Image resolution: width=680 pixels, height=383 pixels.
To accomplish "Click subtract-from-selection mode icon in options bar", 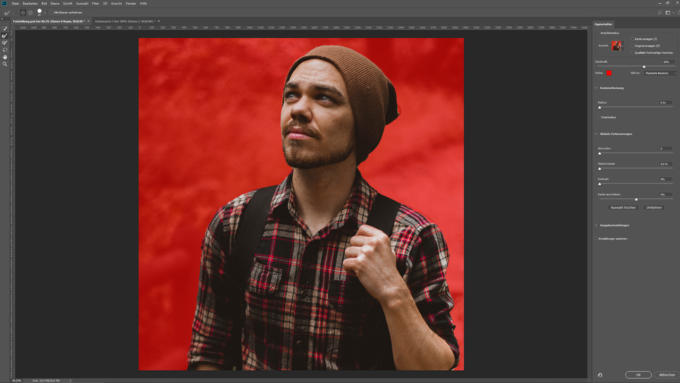I will pos(30,13).
